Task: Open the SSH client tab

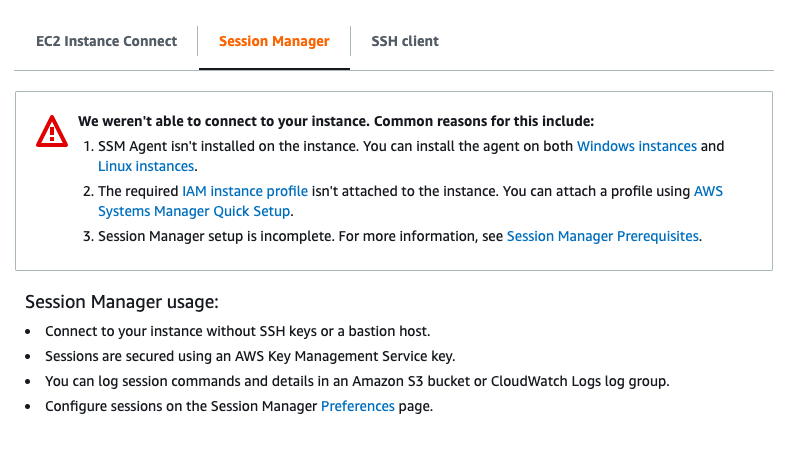Action: pos(405,41)
